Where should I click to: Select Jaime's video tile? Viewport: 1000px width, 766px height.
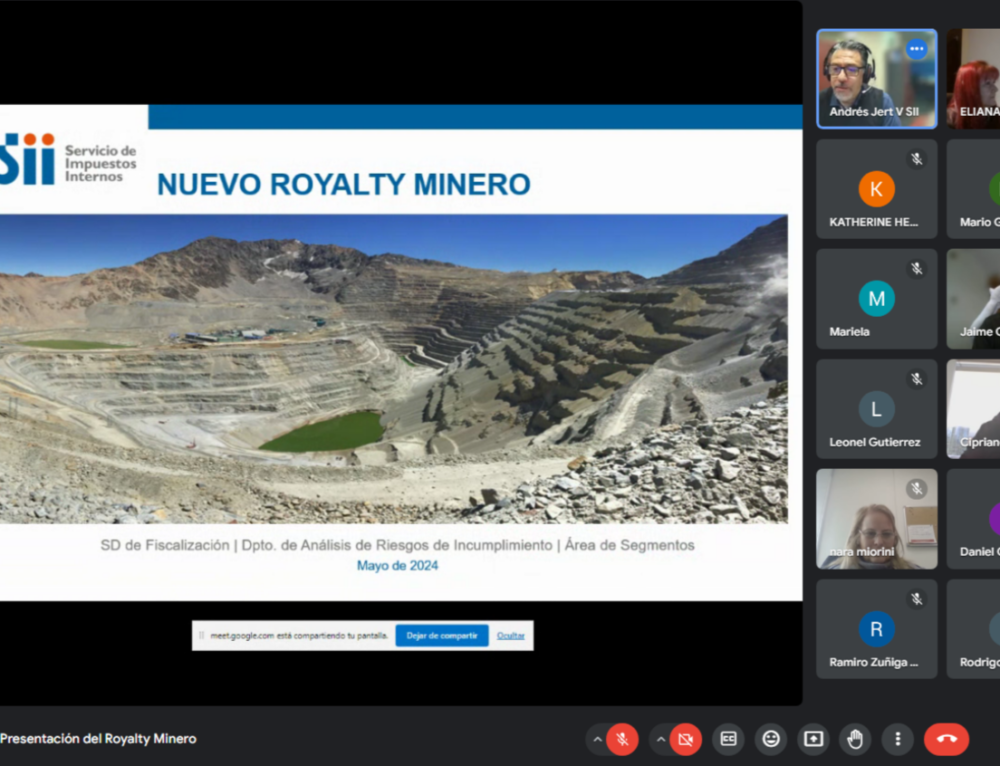(973, 298)
